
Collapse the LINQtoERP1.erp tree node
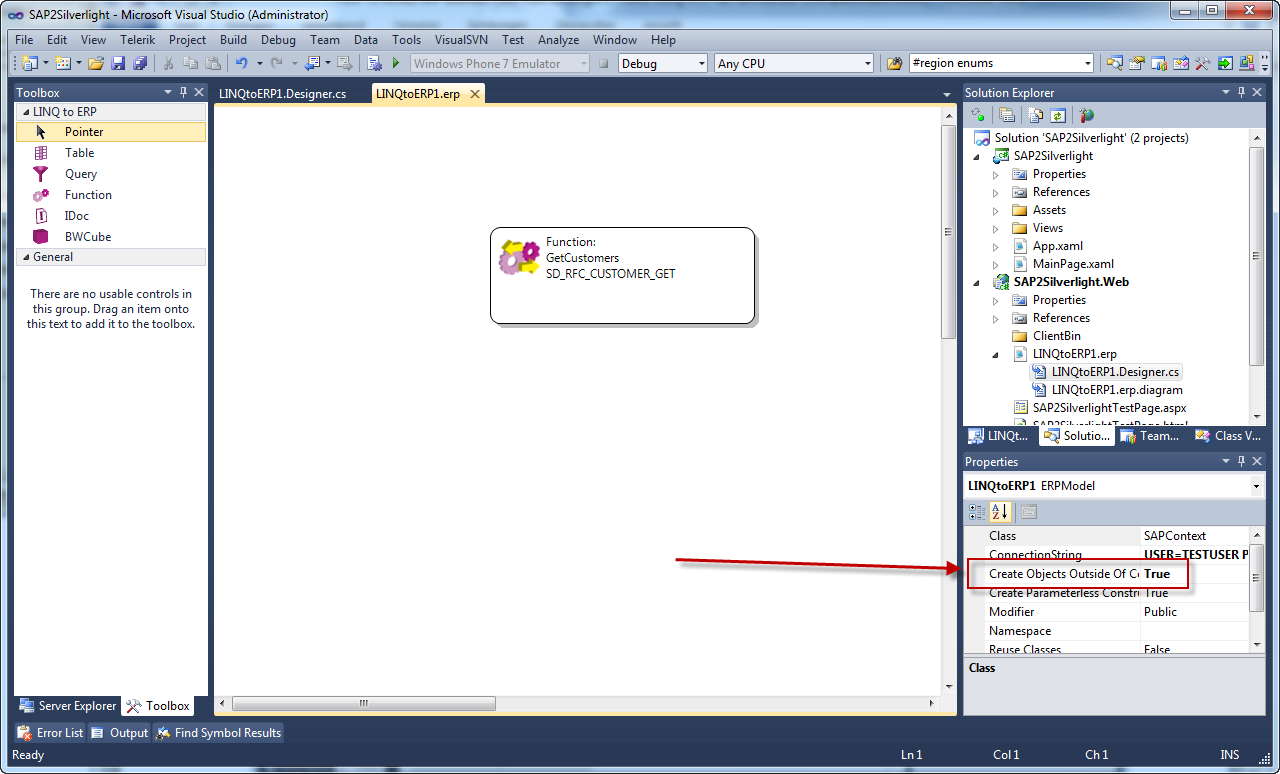coord(995,354)
